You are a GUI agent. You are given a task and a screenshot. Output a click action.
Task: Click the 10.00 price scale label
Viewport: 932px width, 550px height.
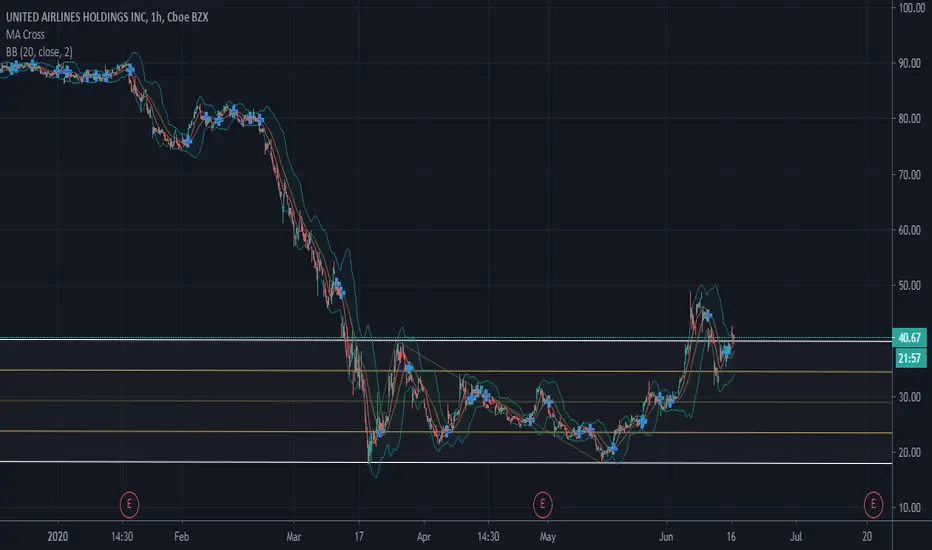pyautogui.click(x=909, y=507)
